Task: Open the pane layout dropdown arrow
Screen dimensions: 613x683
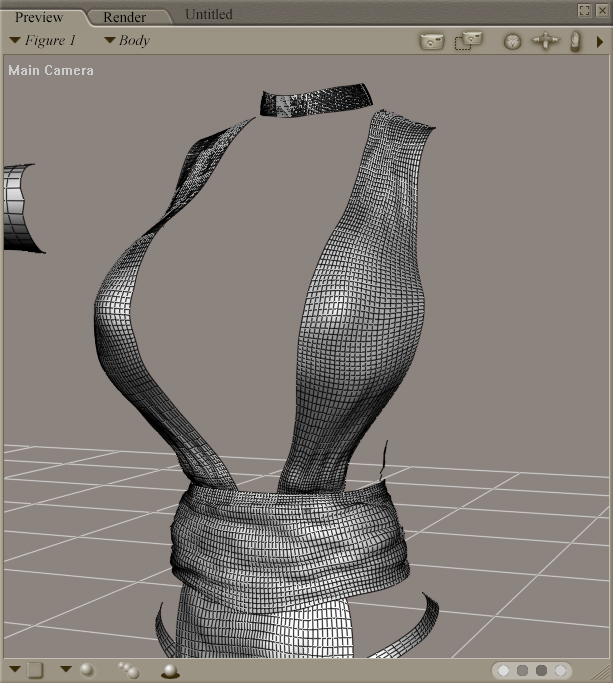Action: pyautogui.click(x=15, y=669)
